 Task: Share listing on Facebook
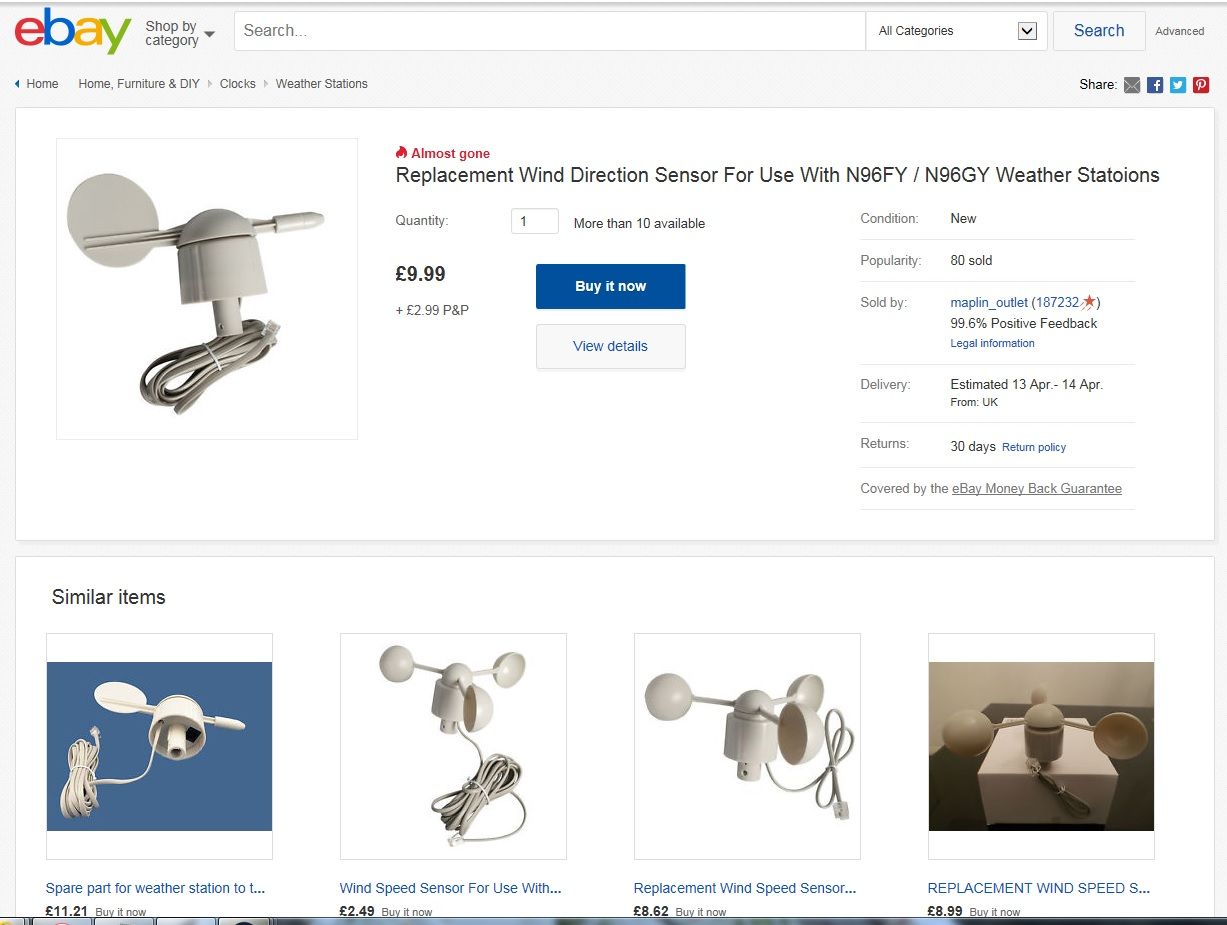tap(1155, 85)
